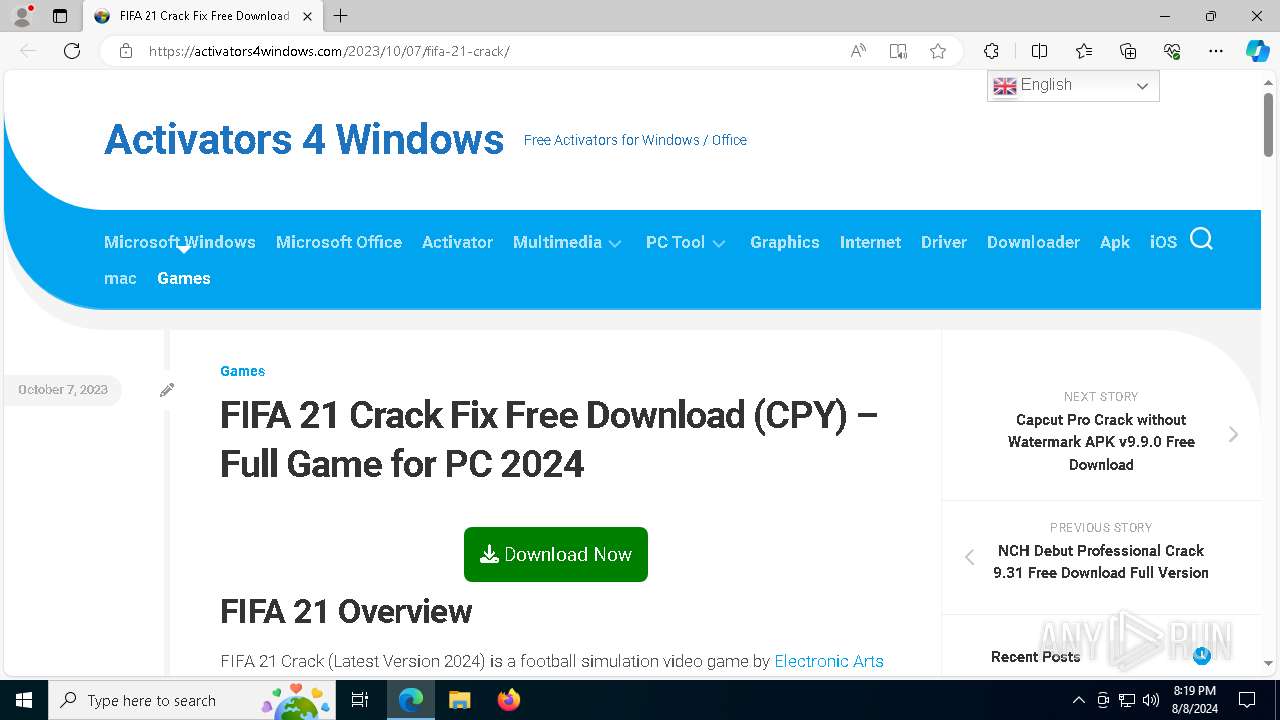The image size is (1280, 720).
Task: Open Edge Settings and more menu
Action: pyautogui.click(x=1216, y=51)
